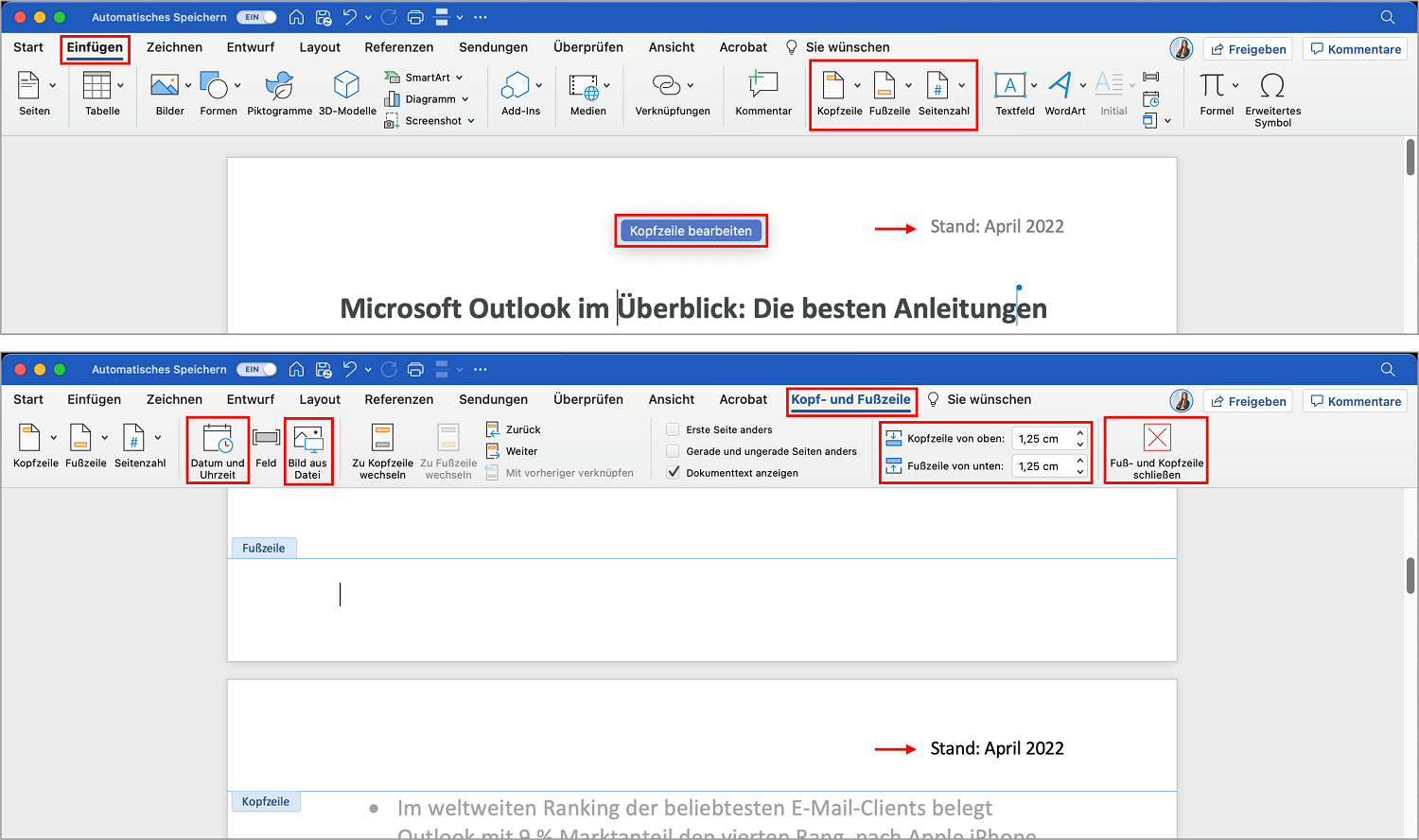Click the undo arrow in top window title bar
Image resolution: width=1419 pixels, height=840 pixels.
pos(350,17)
